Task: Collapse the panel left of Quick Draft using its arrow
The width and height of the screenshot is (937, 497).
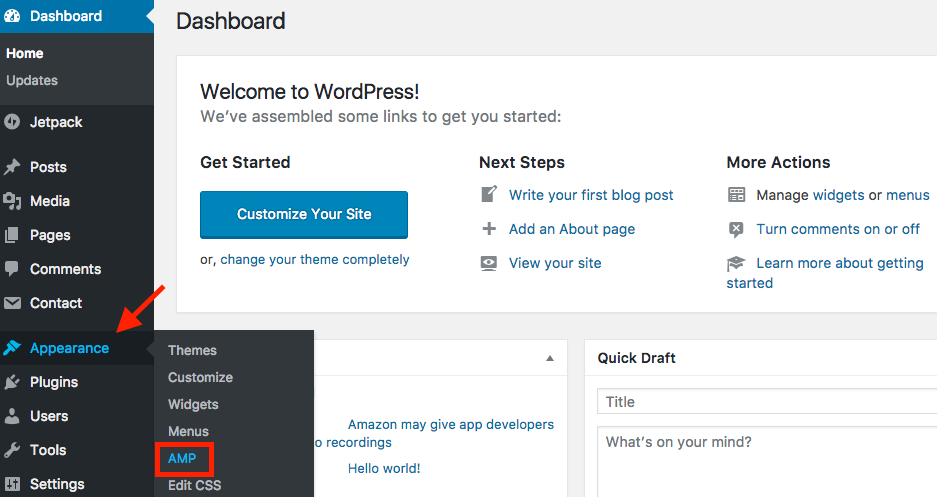Action: (550, 358)
